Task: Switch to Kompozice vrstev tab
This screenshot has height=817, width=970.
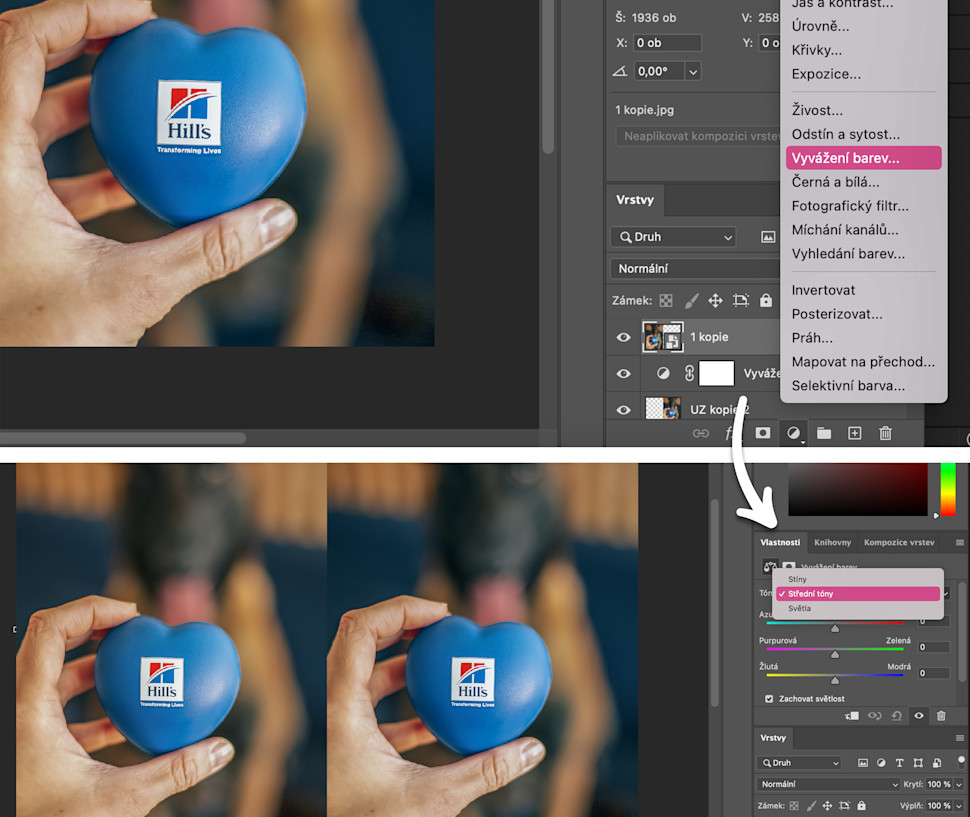Action: [x=899, y=542]
